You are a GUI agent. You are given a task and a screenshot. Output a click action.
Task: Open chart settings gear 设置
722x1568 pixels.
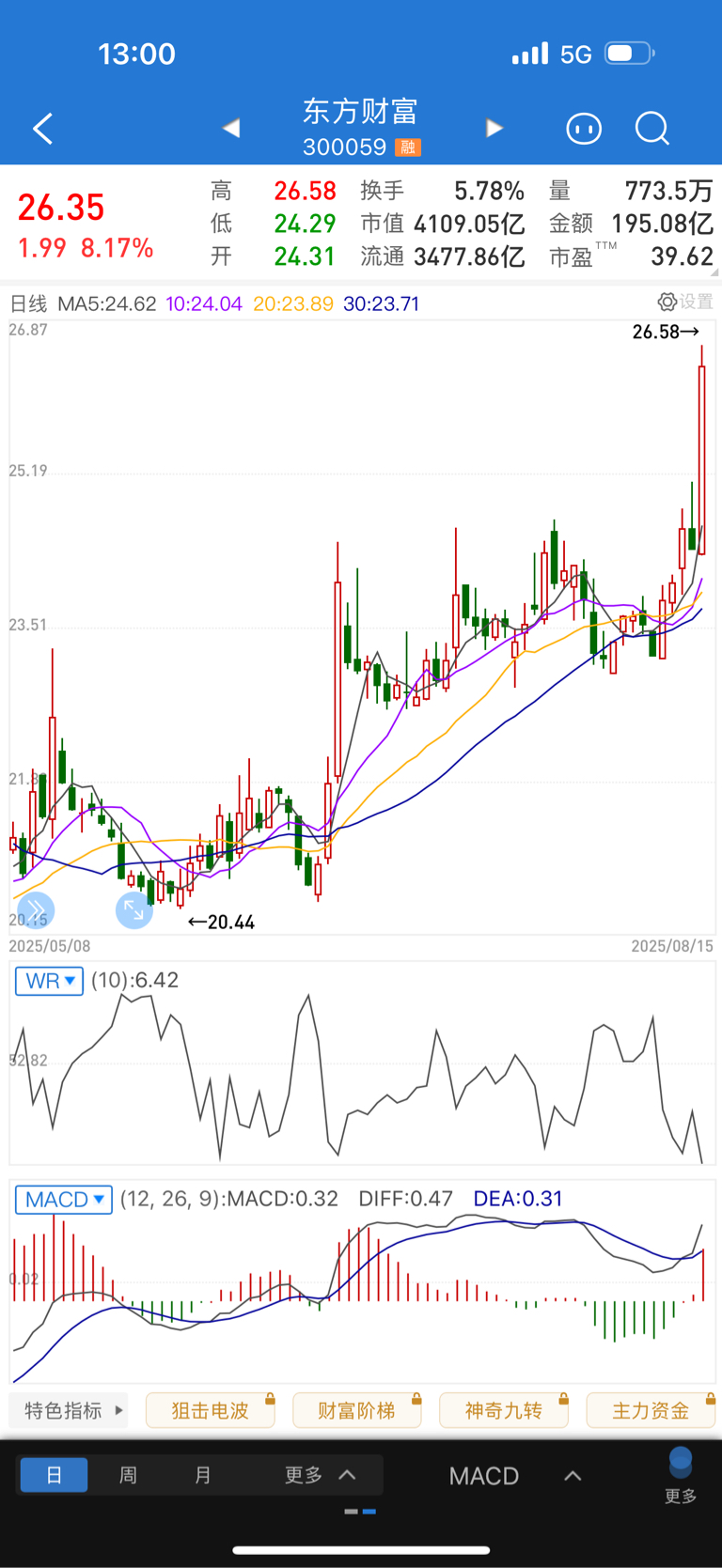click(x=685, y=302)
